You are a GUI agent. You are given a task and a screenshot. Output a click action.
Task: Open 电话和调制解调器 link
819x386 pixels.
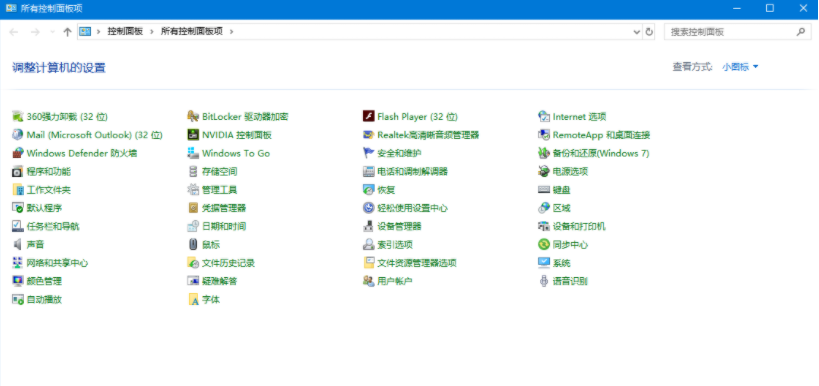pyautogui.click(x=412, y=171)
